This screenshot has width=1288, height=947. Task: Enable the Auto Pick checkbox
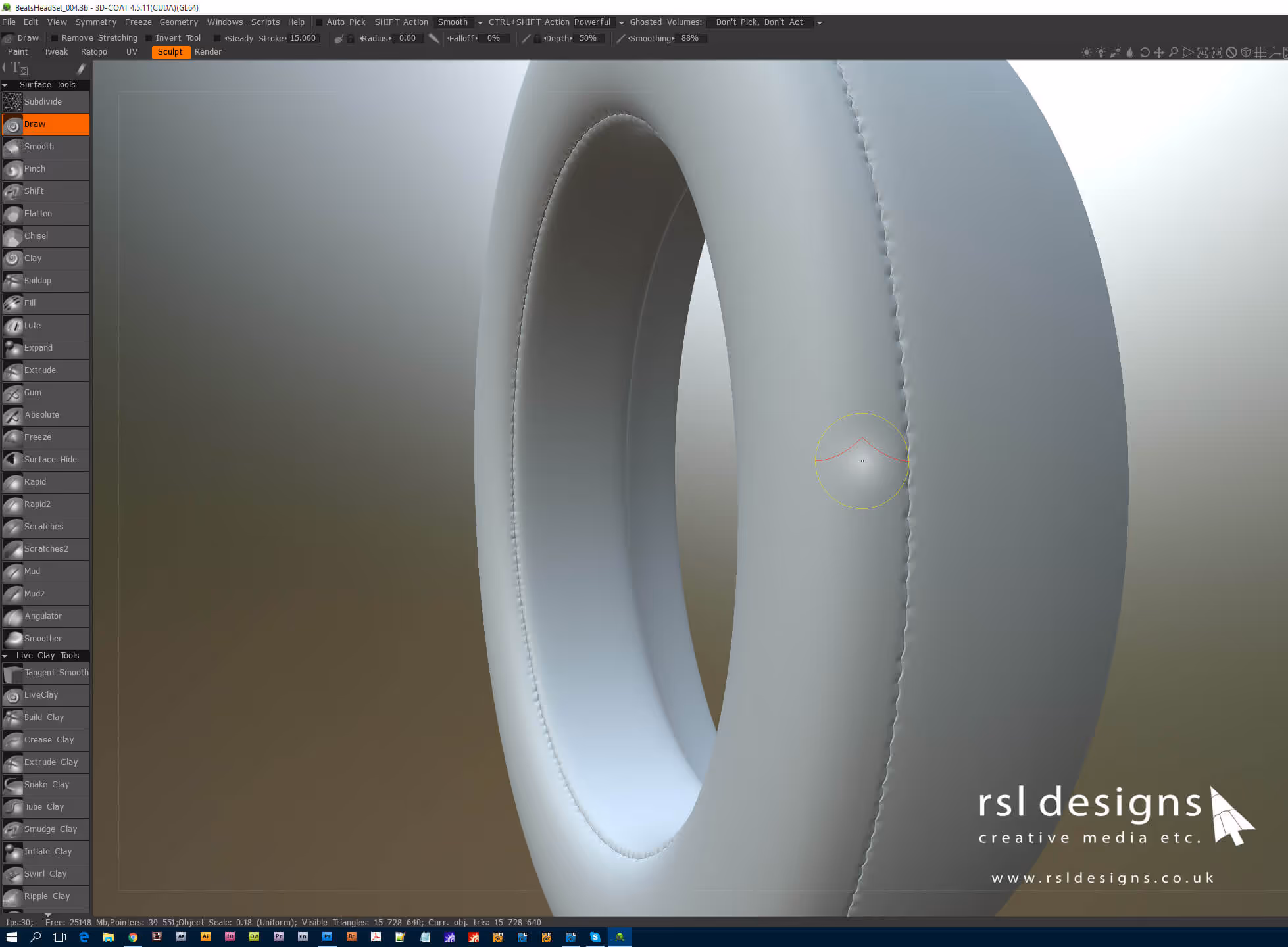click(x=320, y=22)
